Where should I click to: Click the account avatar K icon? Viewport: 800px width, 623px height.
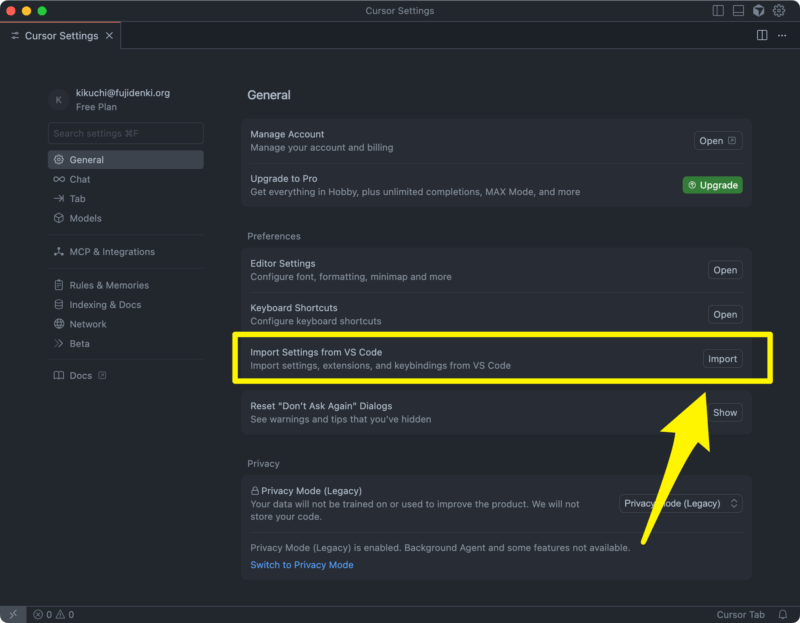pyautogui.click(x=59, y=99)
